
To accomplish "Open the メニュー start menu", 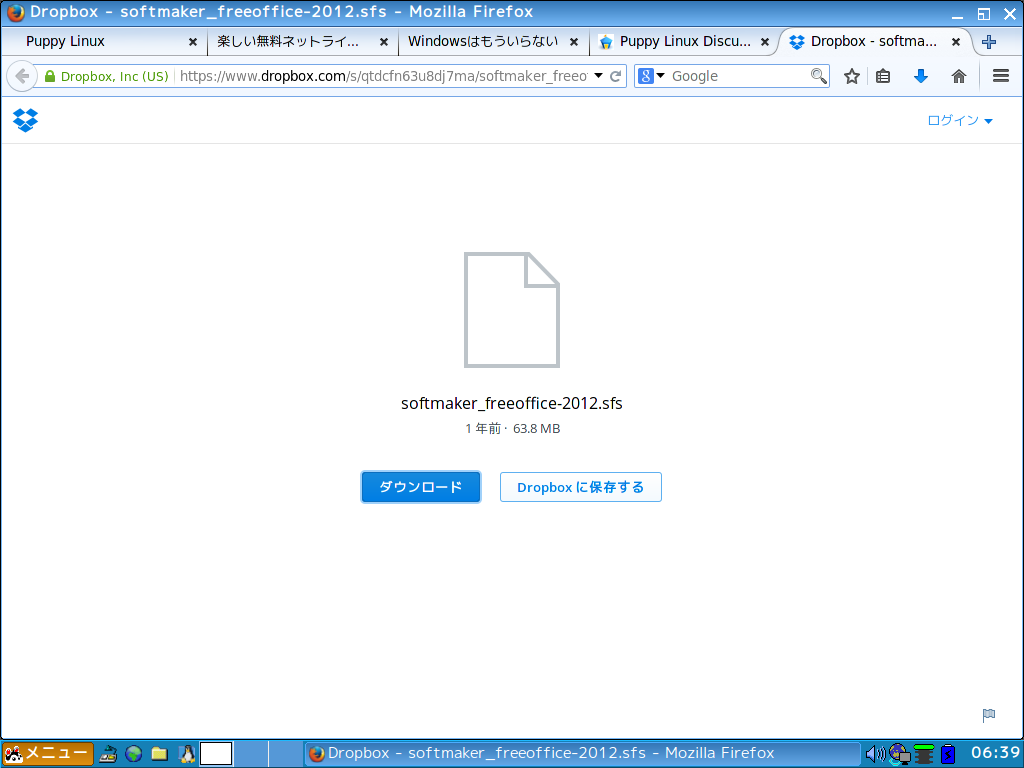I will tap(47, 754).
